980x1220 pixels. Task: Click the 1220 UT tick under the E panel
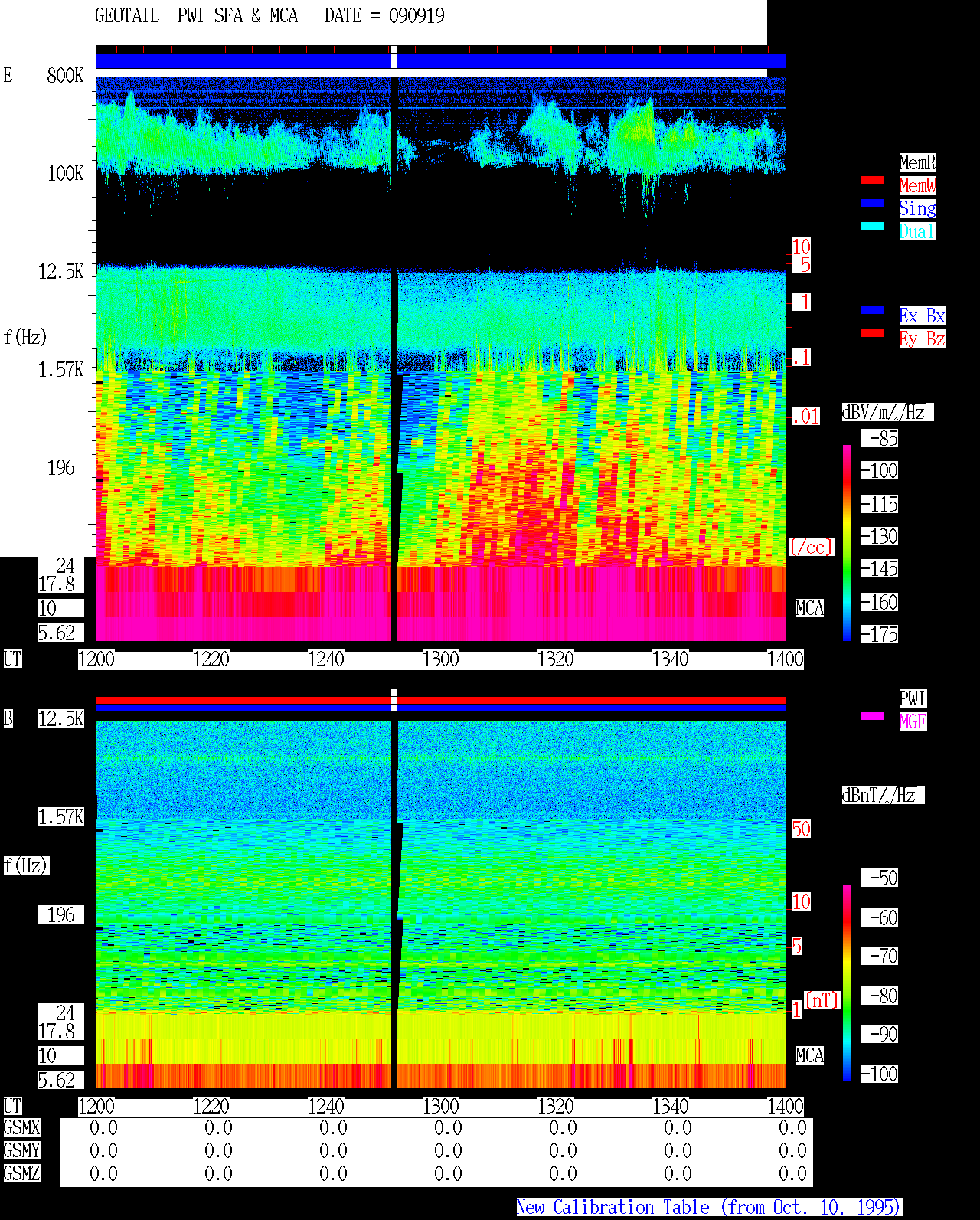[211, 659]
